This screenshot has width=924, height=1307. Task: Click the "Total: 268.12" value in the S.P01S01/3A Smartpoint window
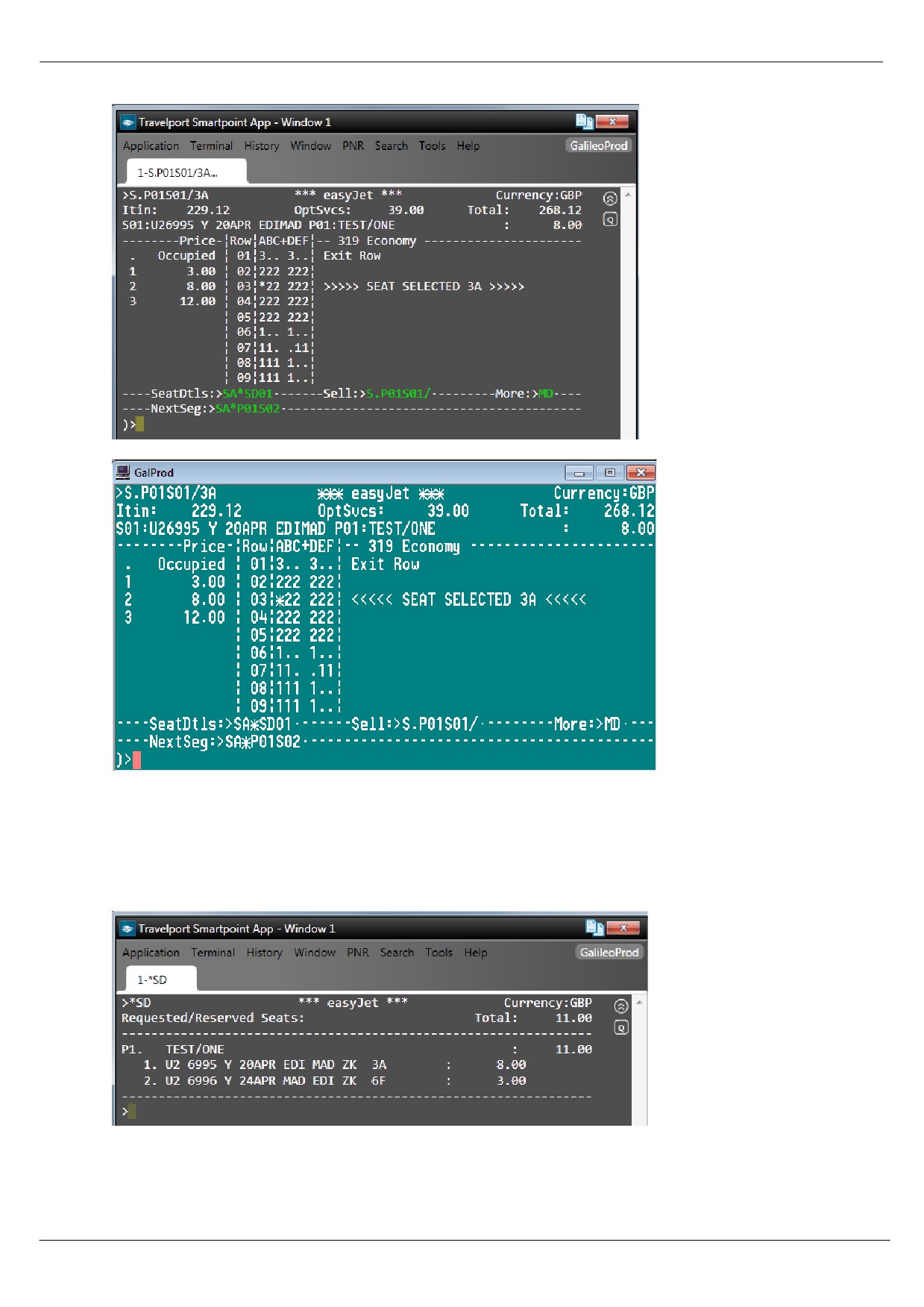(524, 210)
